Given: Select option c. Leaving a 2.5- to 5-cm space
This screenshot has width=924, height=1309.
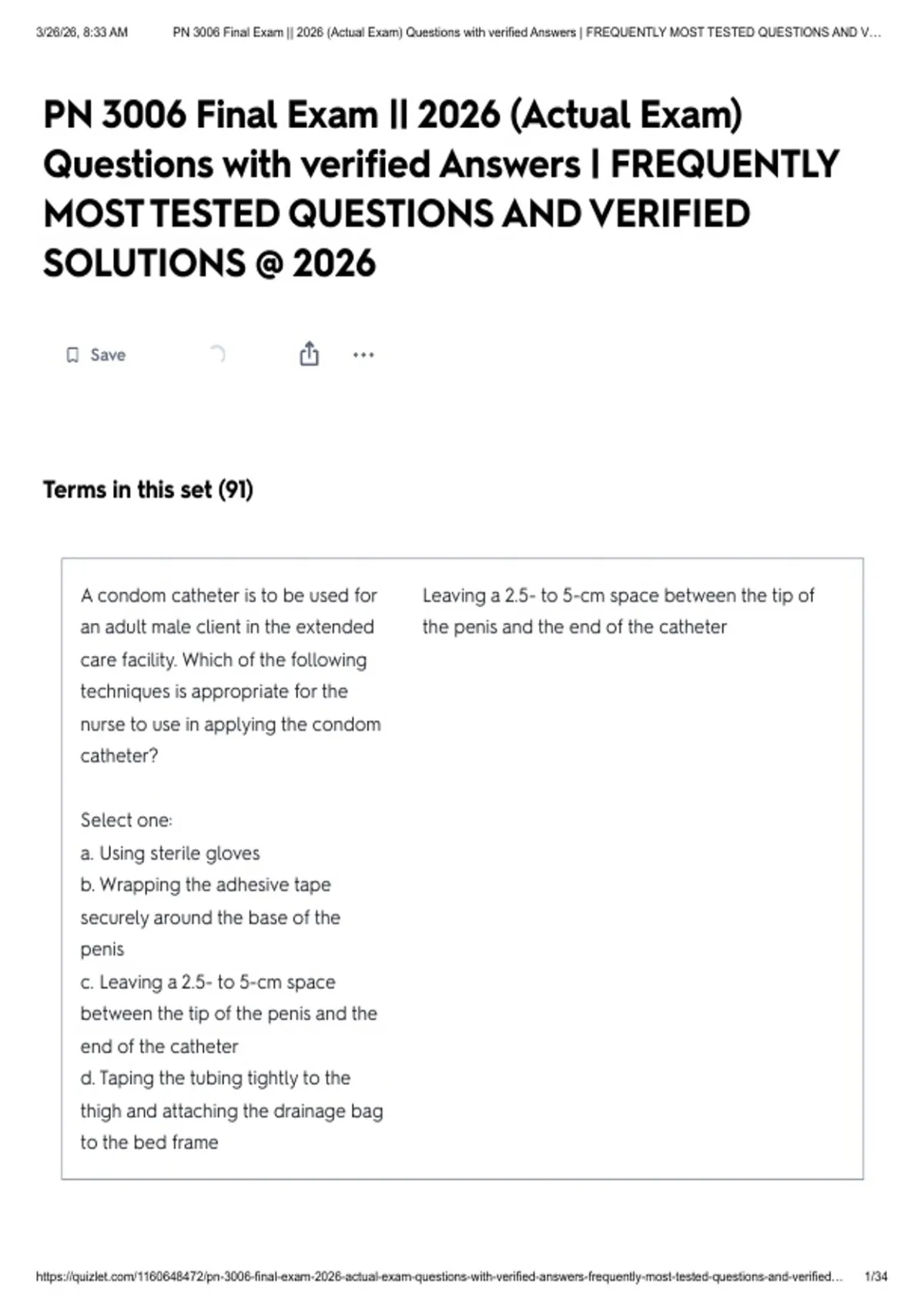Looking at the screenshot, I should pos(229,1014).
